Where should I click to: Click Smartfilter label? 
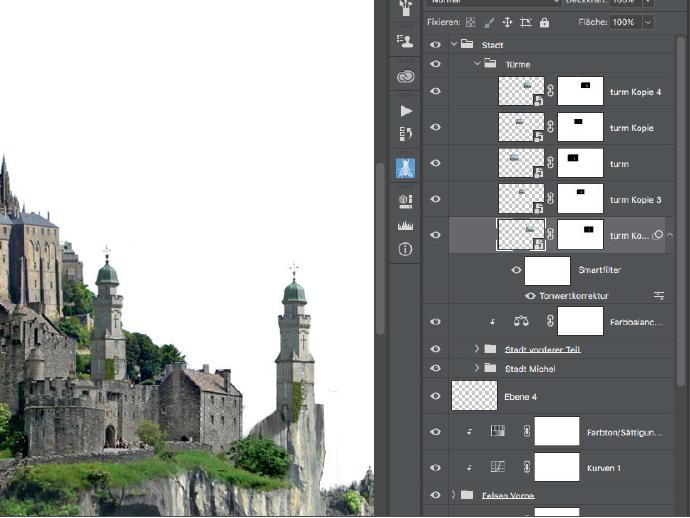coord(599,270)
